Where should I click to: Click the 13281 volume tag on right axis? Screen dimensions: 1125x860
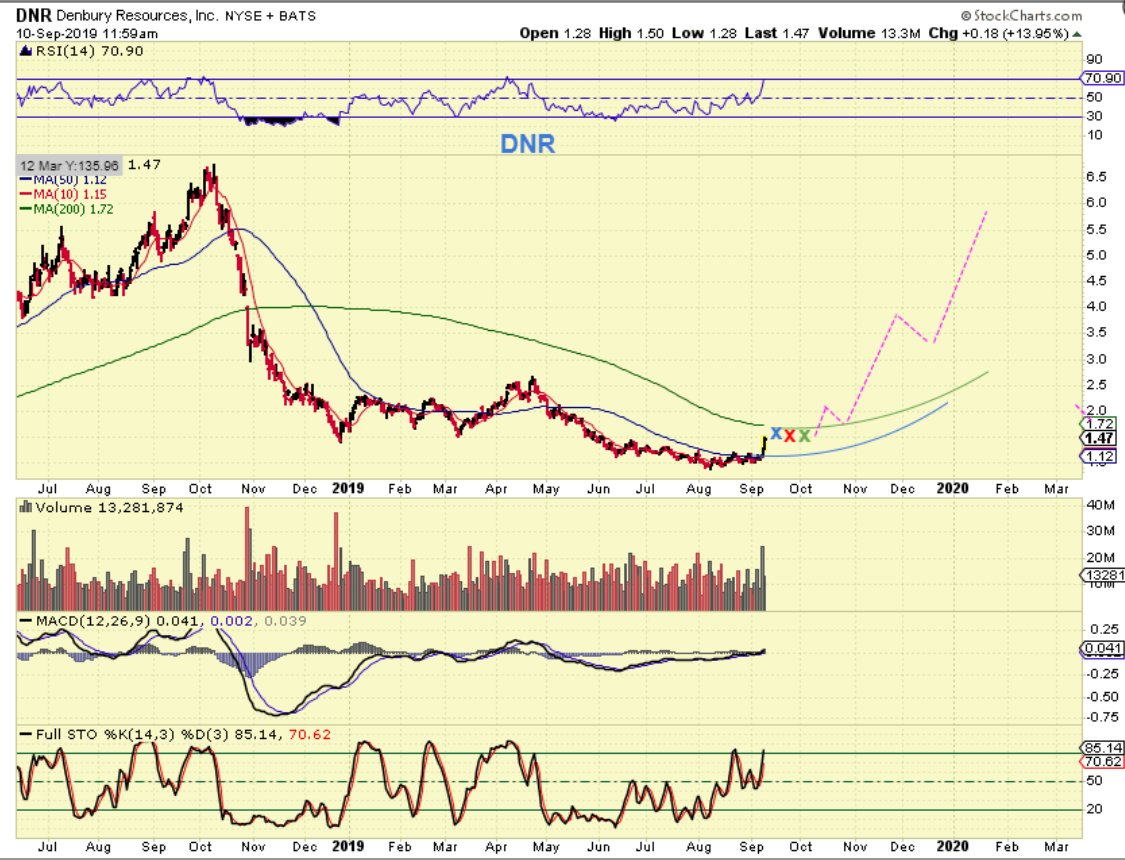[1103, 575]
